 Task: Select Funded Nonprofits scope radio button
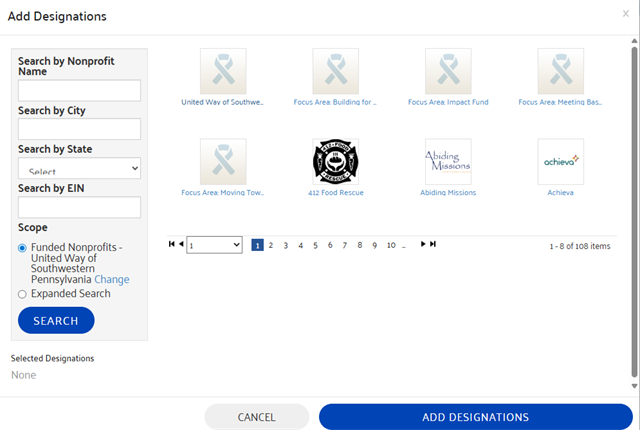(22, 248)
